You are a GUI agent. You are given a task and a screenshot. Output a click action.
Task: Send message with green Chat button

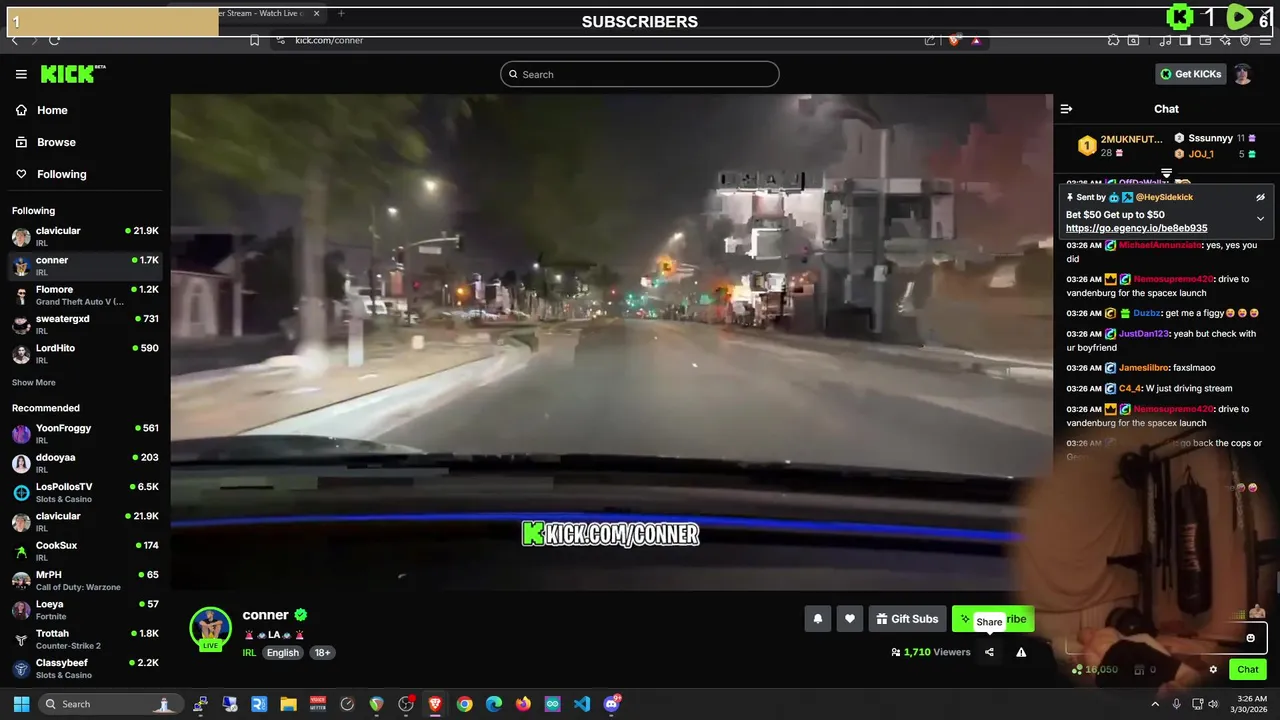coord(1248,670)
